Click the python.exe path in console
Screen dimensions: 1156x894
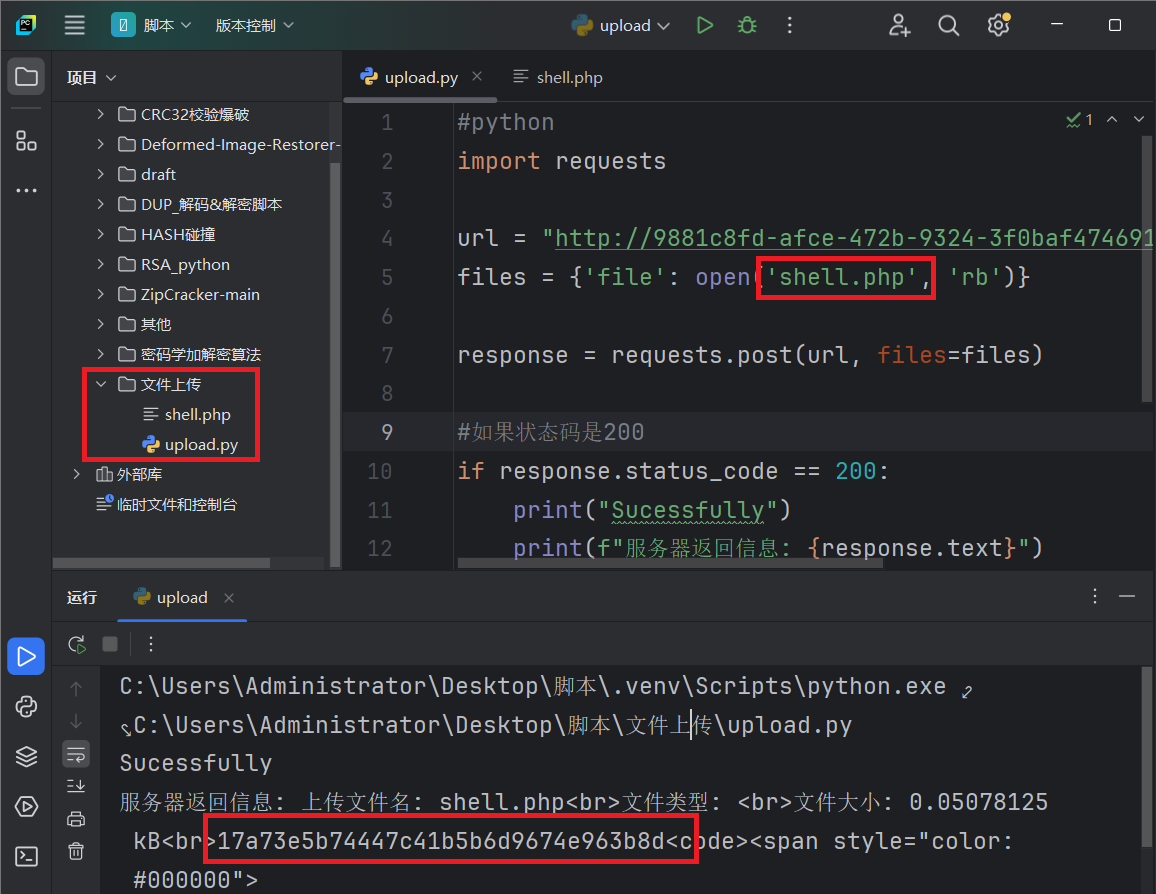pyautogui.click(x=532, y=686)
